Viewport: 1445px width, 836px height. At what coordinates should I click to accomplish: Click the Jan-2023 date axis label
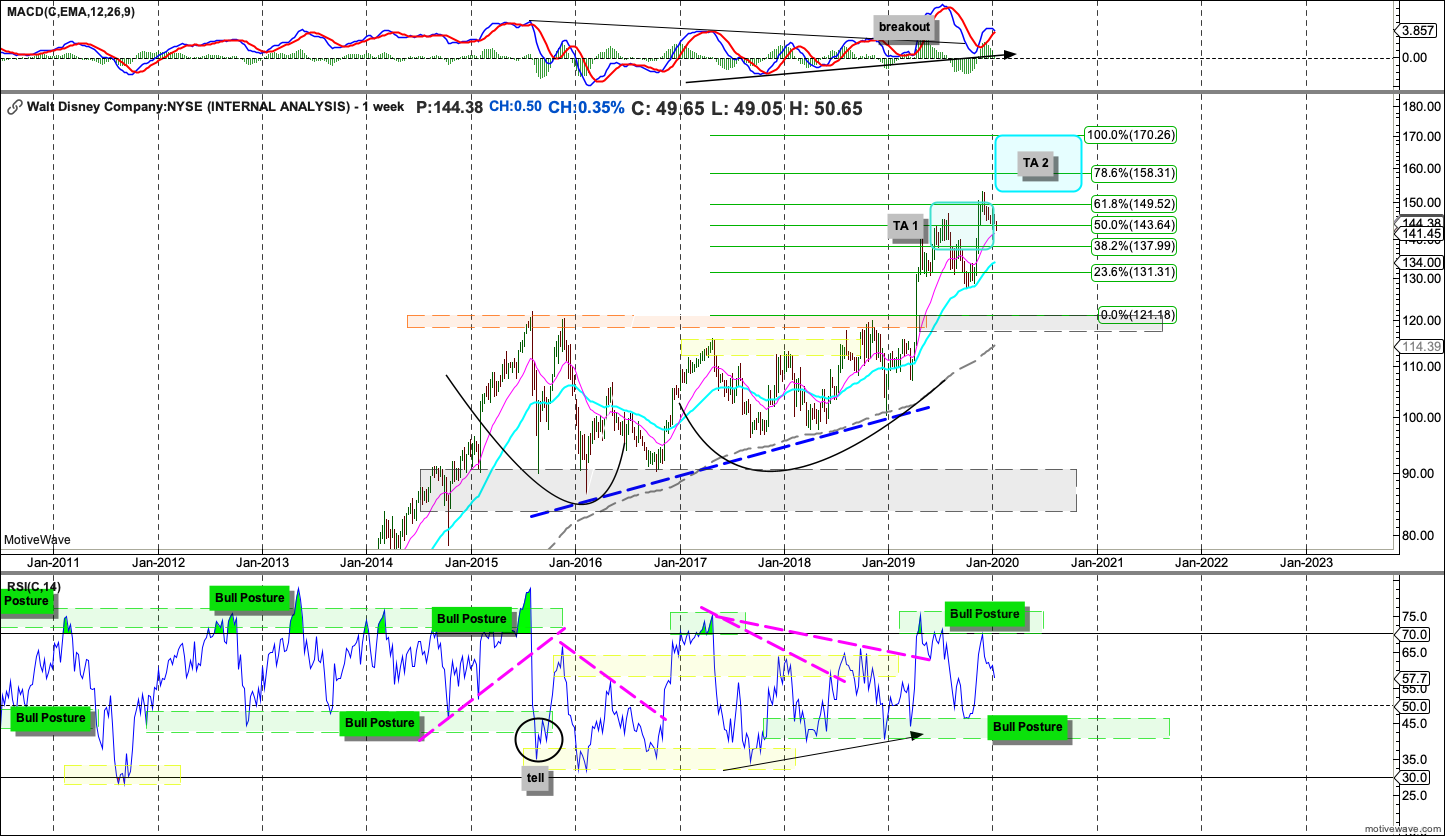click(1305, 562)
